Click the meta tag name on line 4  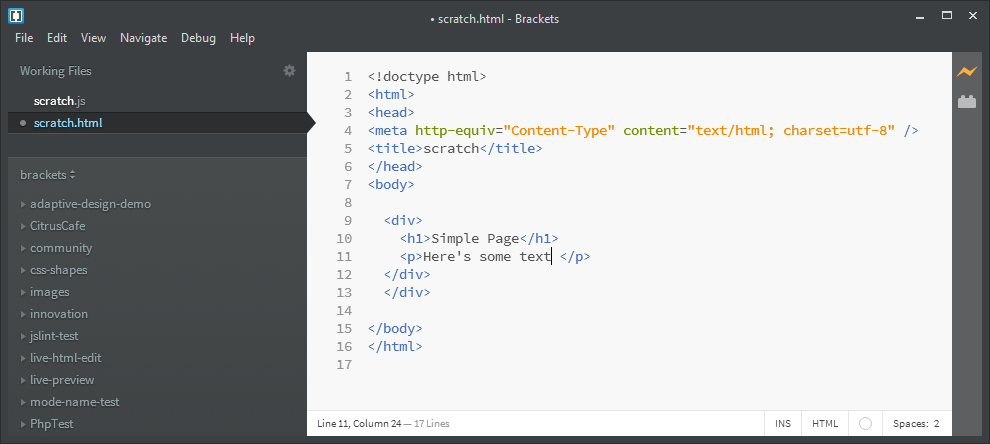click(391, 131)
